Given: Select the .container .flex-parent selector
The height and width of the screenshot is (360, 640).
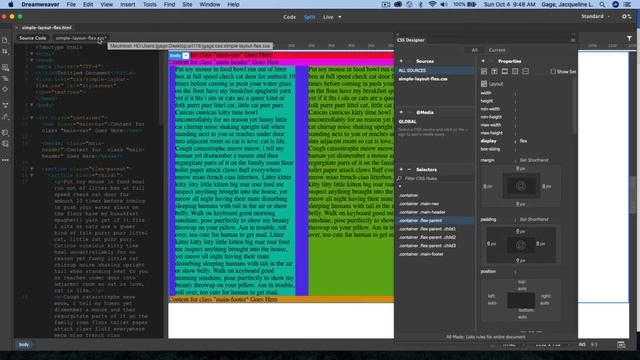Looking at the screenshot, I should (436, 220).
